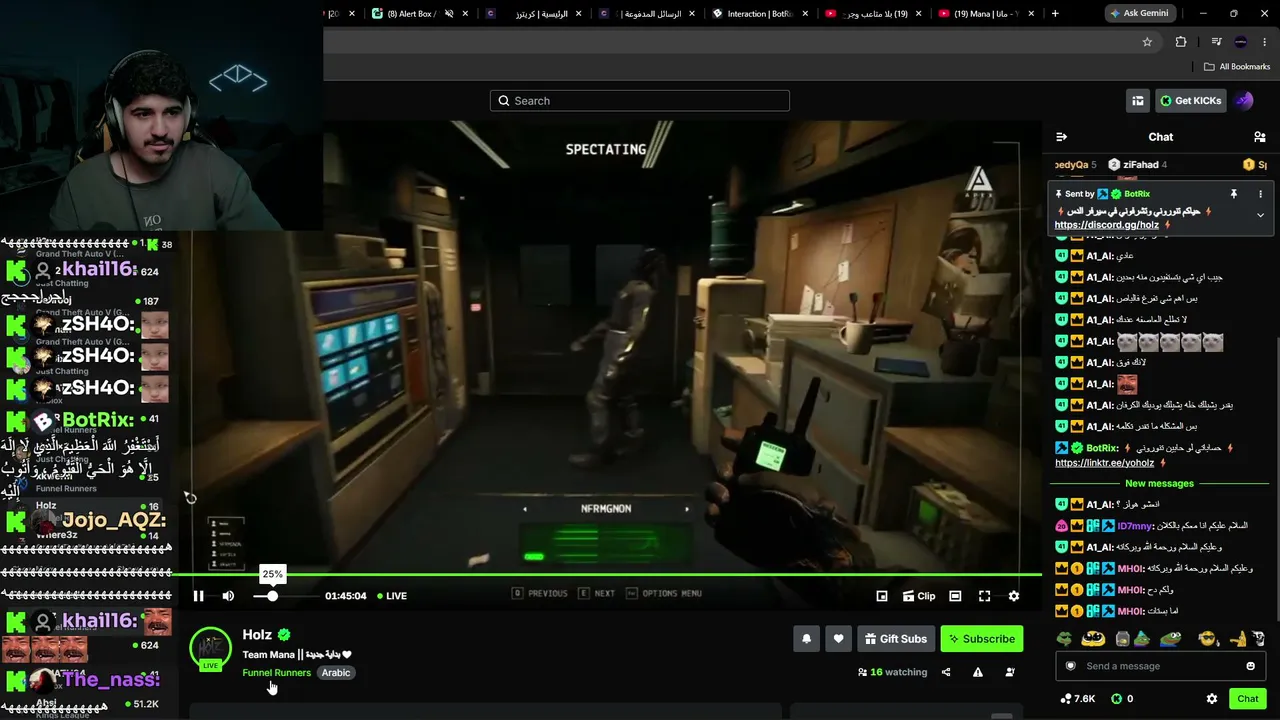Open the discord.gg/holz link

click(x=1106, y=225)
